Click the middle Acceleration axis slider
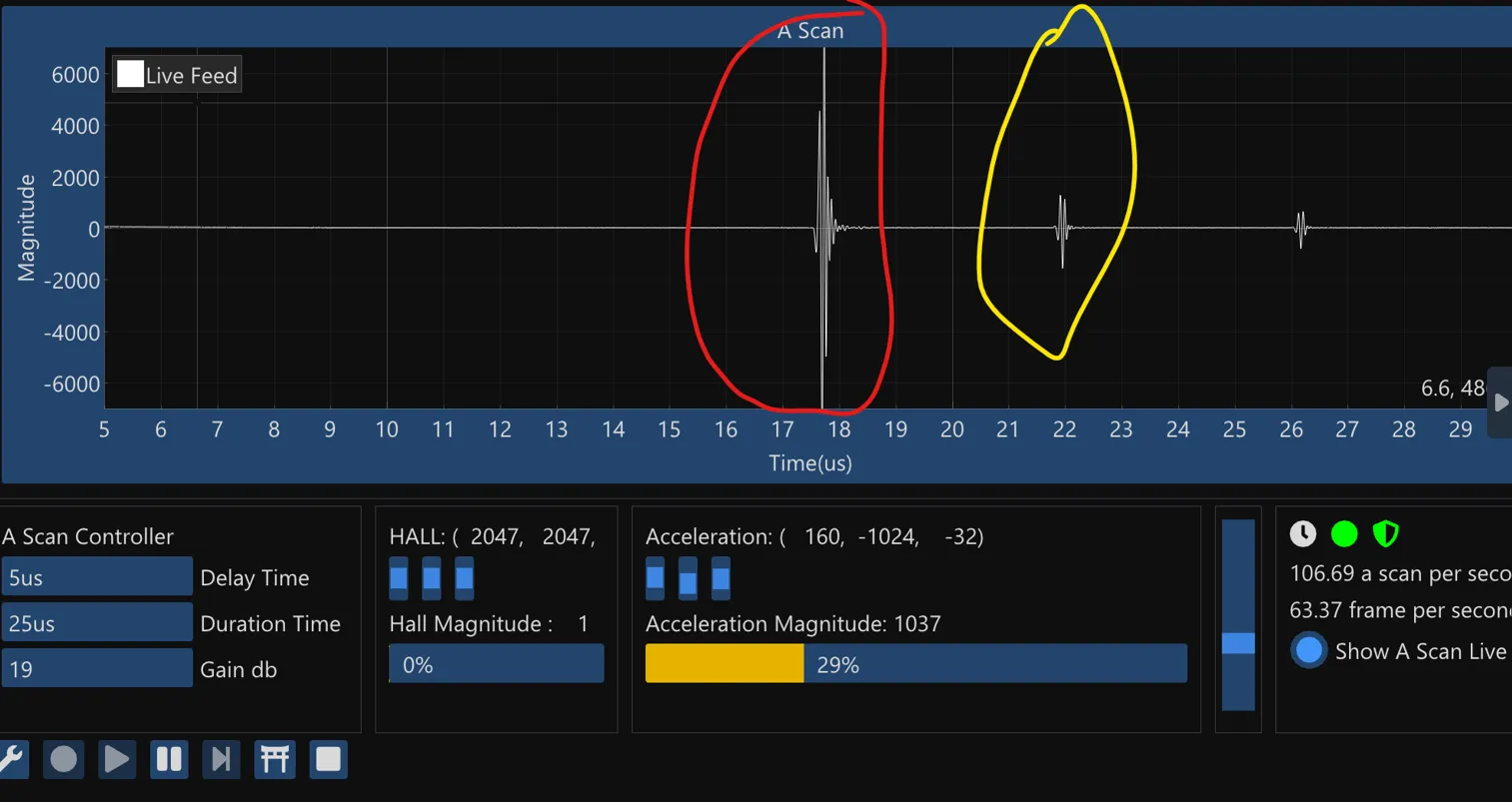The width and height of the screenshot is (1512, 802). click(x=688, y=580)
